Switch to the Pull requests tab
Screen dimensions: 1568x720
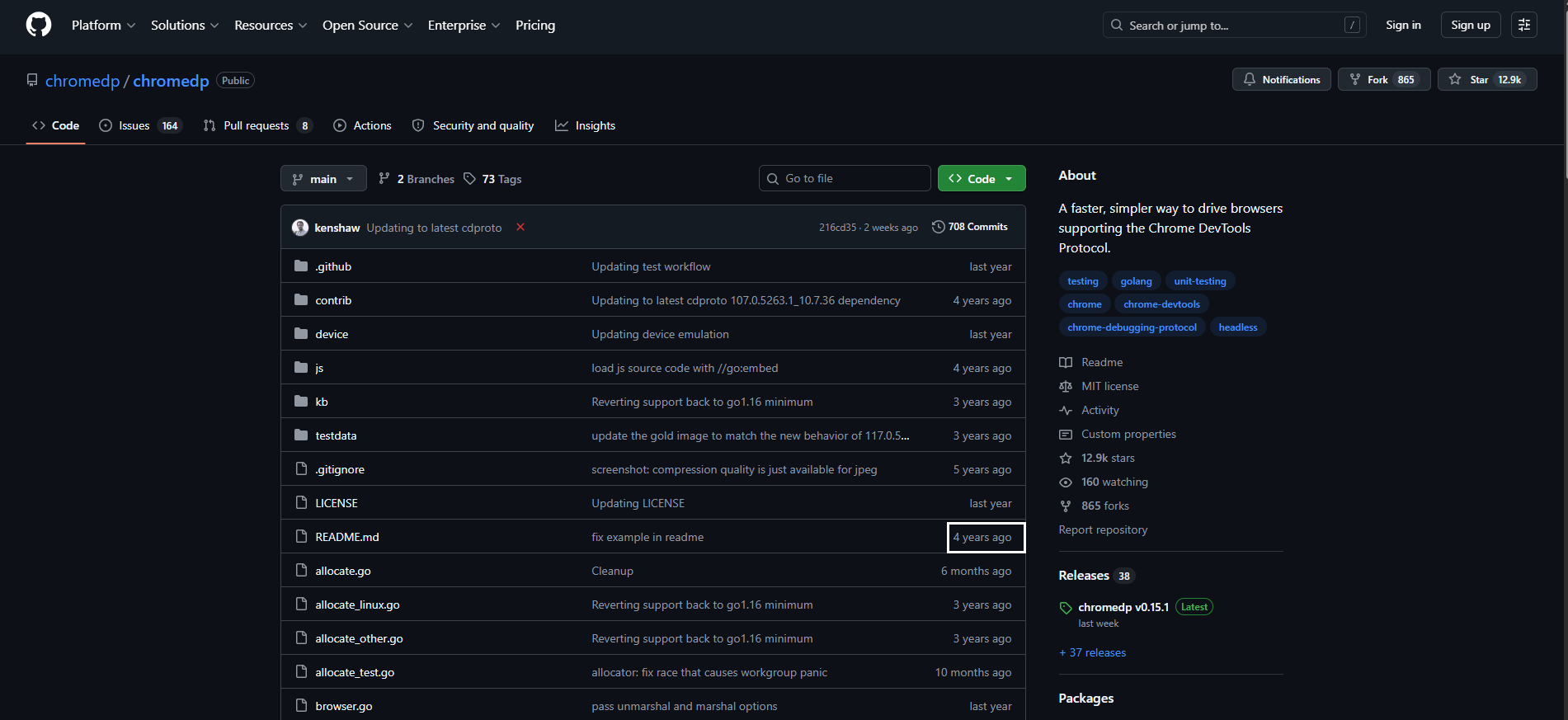[257, 125]
